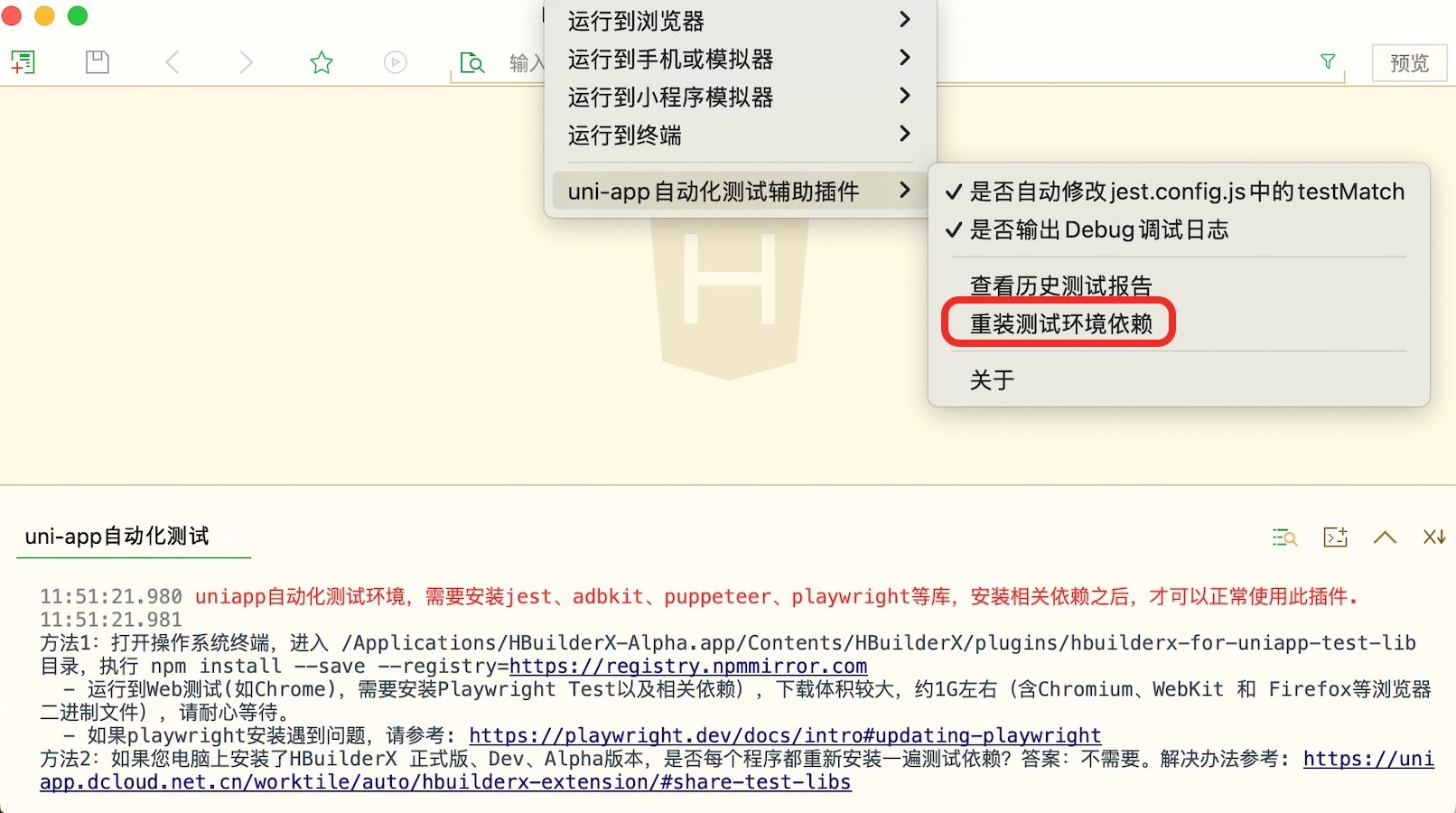Click the console log search icon
This screenshot has width=1456, height=813.
[1284, 537]
